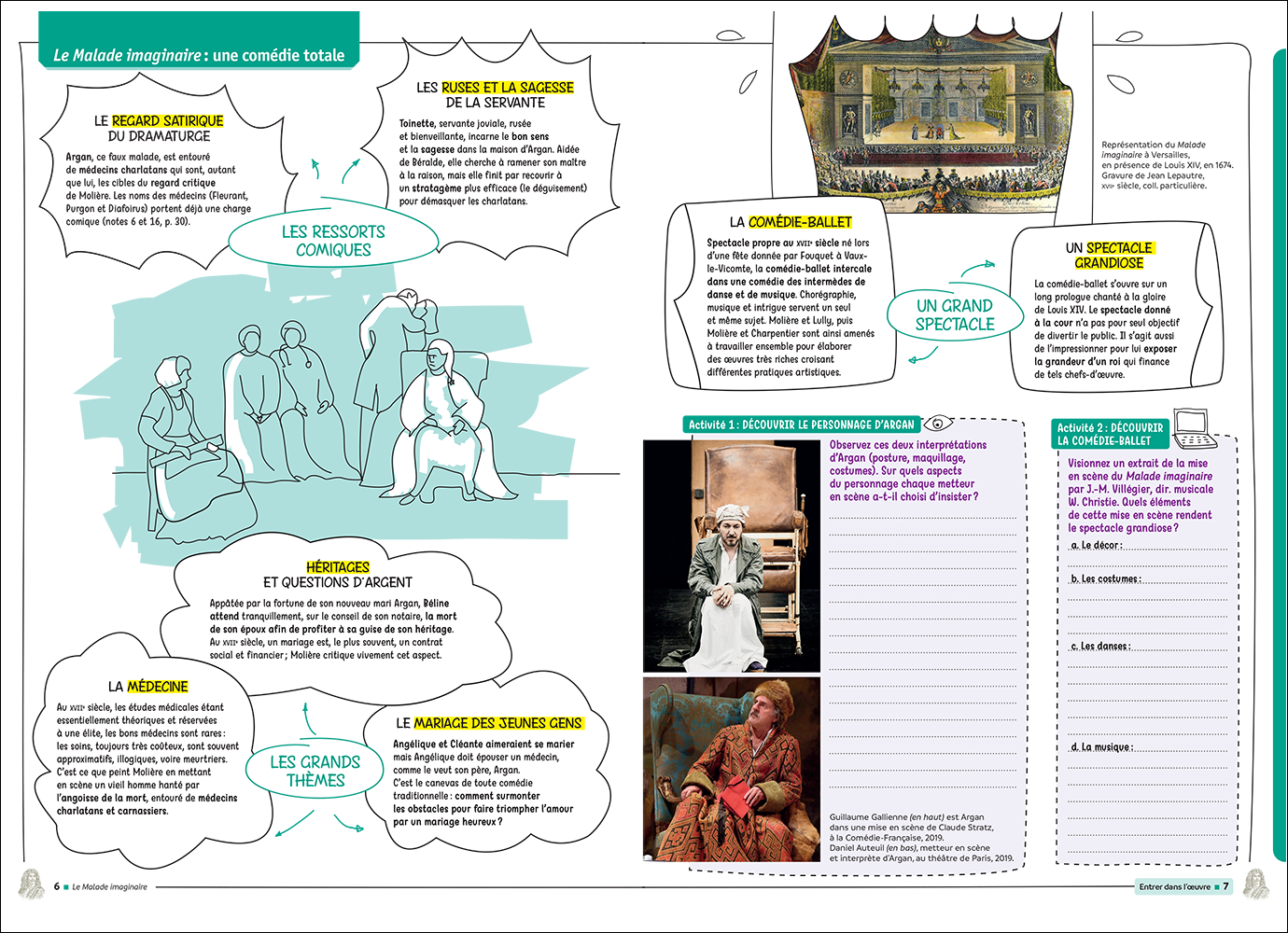This screenshot has height=933, width=1288.
Task: Select the 'LES GRANDS THÈMES' oval label
Action: coord(315,771)
